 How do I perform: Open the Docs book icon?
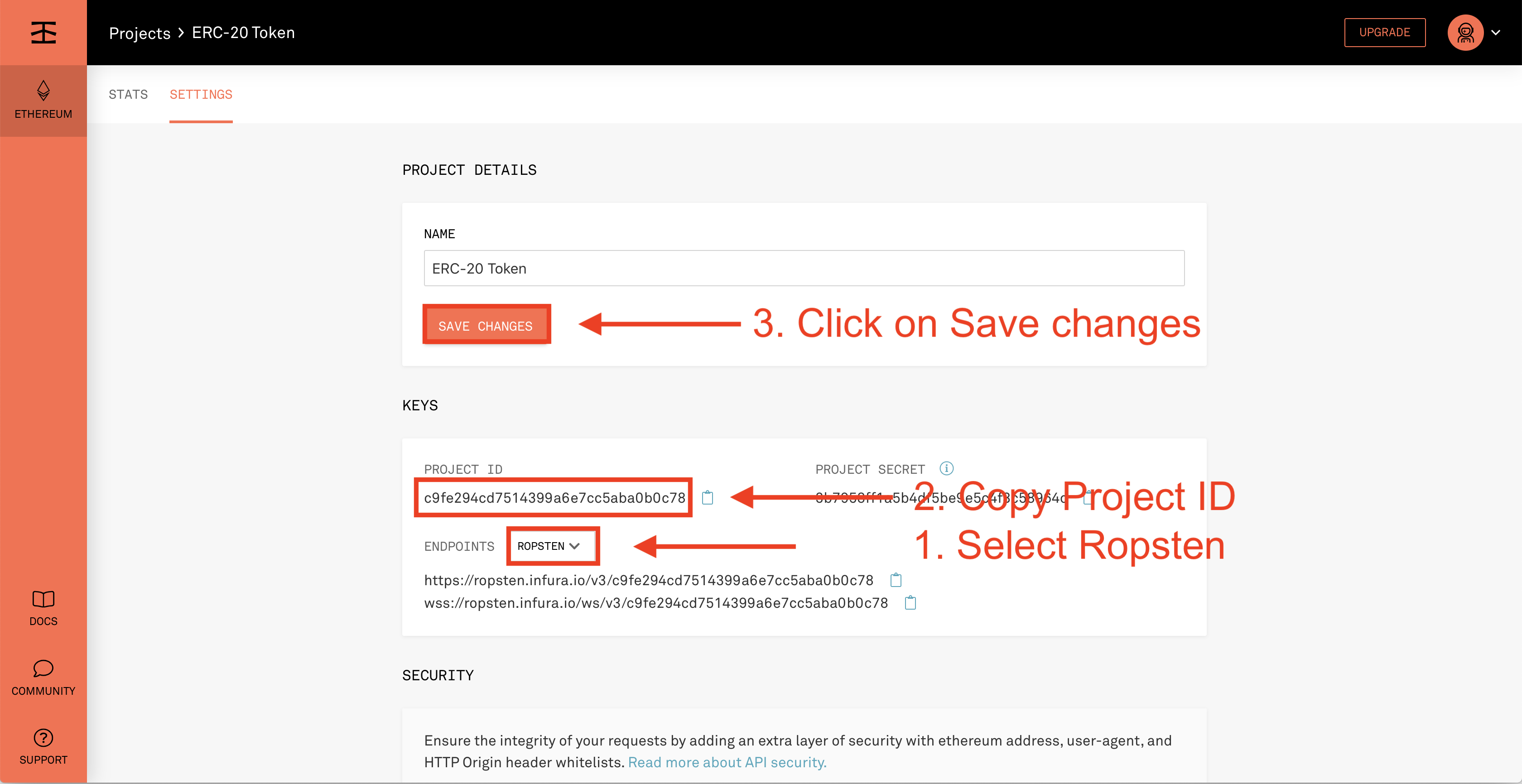click(x=43, y=599)
